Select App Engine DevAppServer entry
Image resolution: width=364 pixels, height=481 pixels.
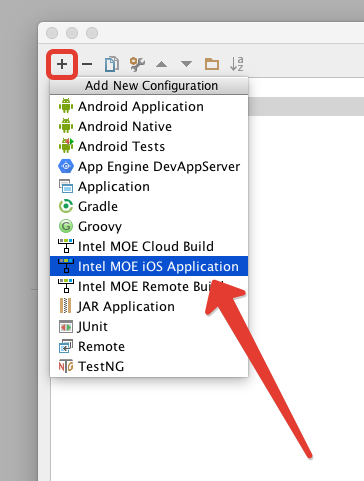(x=149, y=166)
